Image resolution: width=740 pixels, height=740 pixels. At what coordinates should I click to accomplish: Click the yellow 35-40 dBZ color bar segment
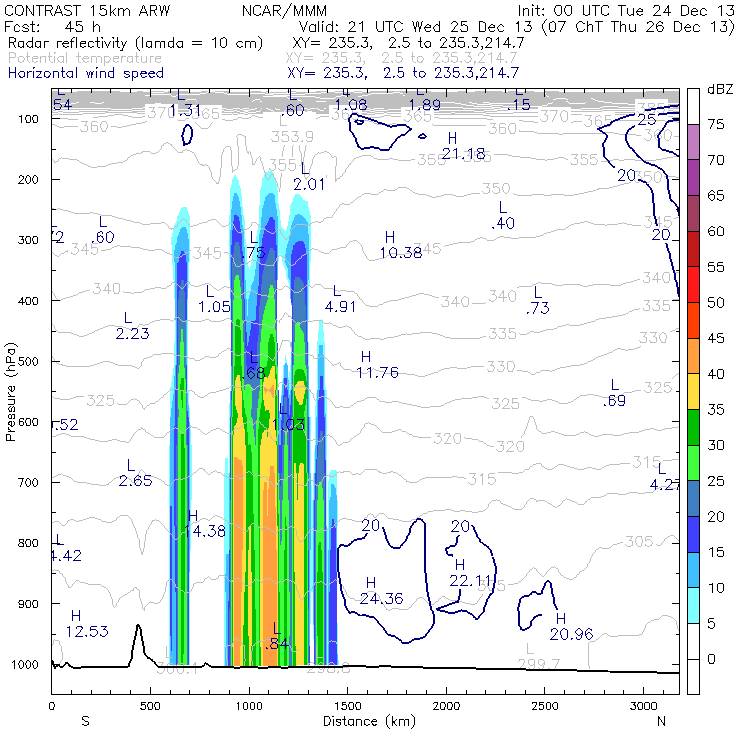[x=693, y=391]
